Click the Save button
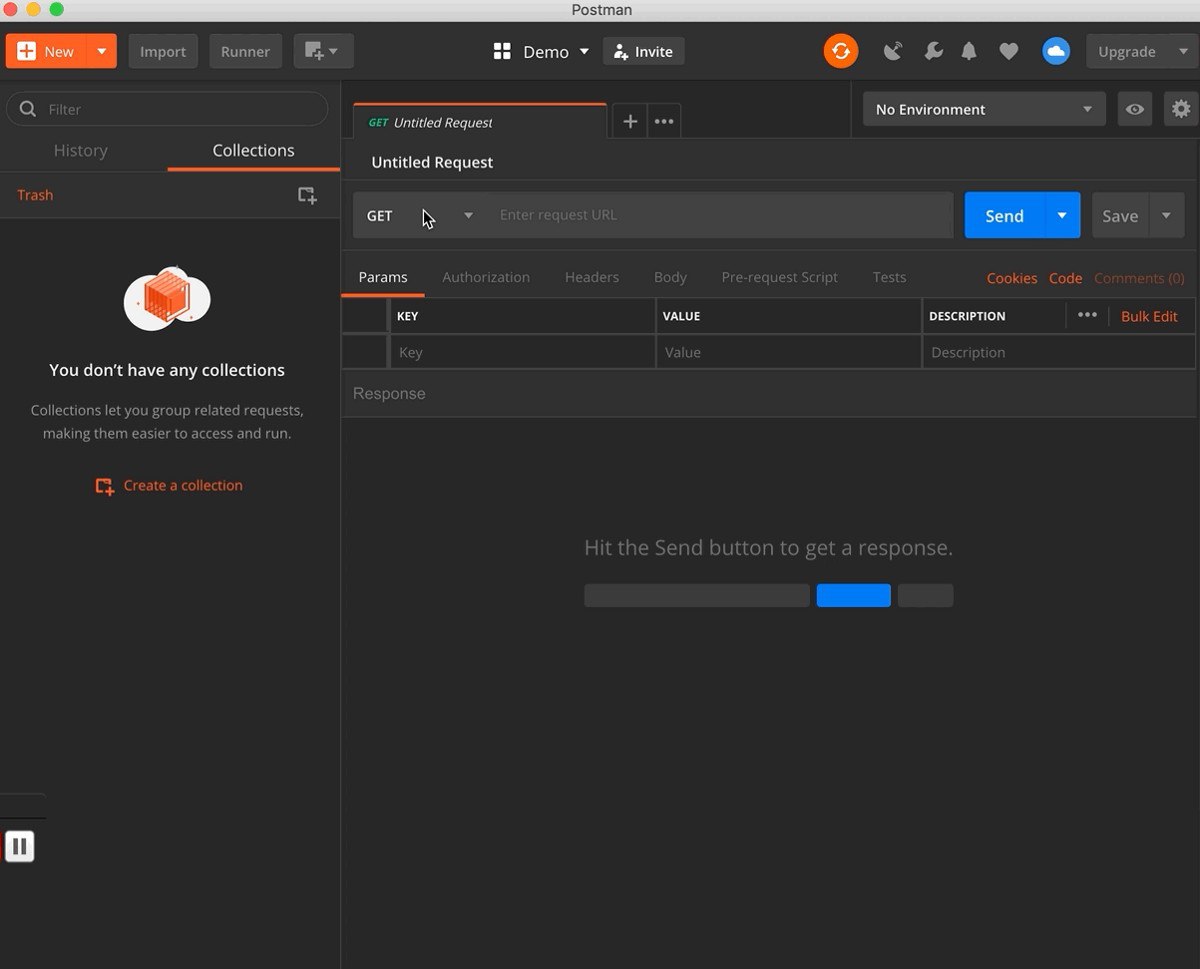Screen dimensions: 1200x969 click(x=1120, y=215)
